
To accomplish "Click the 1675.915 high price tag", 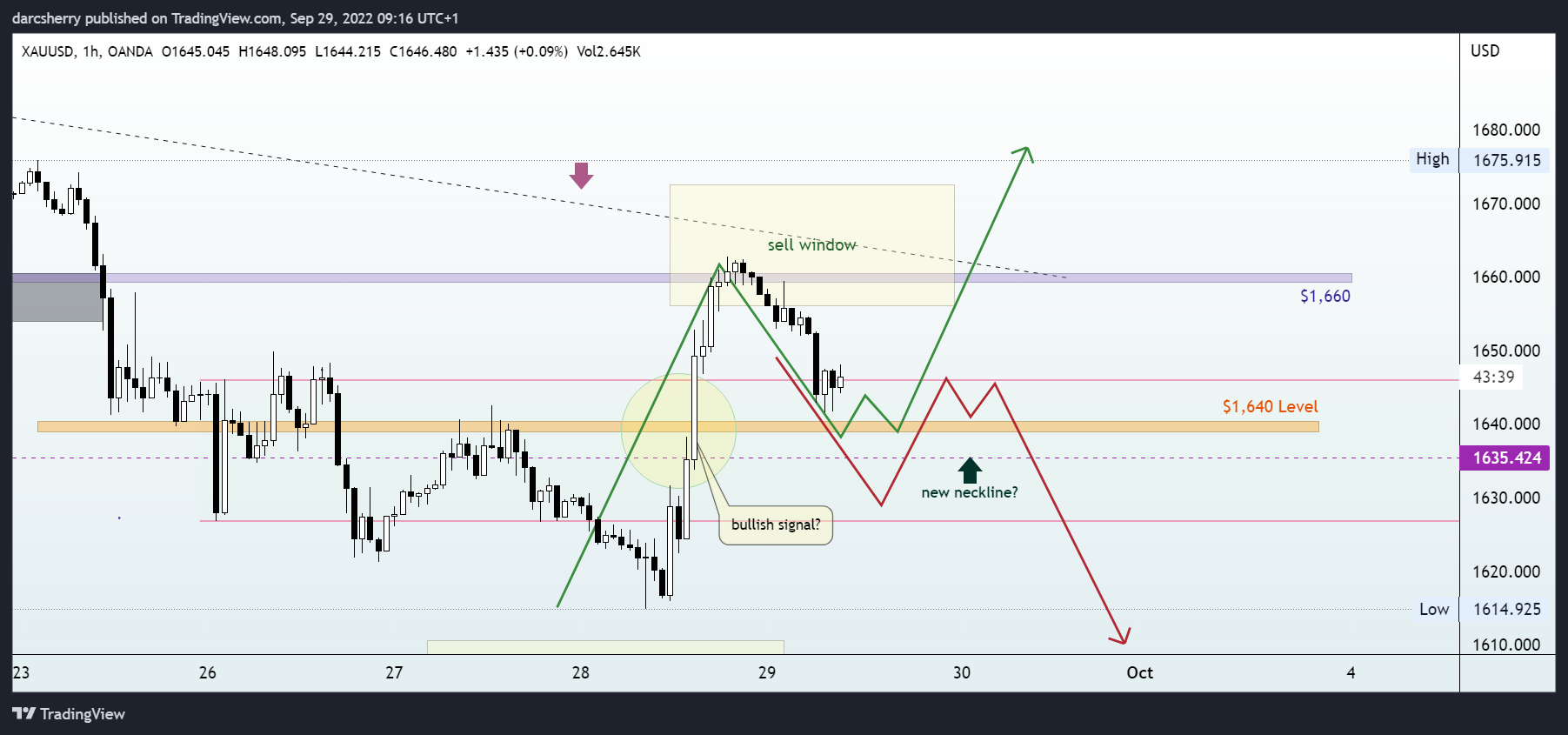I will click(x=1506, y=160).
